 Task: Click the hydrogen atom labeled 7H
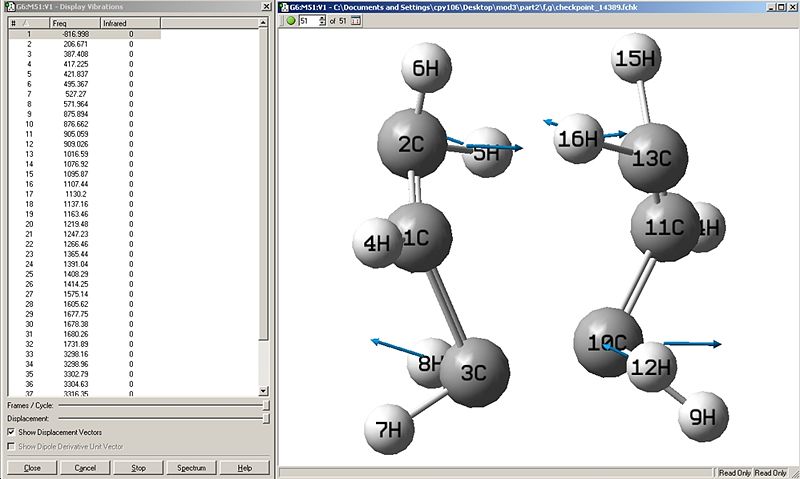(389, 430)
